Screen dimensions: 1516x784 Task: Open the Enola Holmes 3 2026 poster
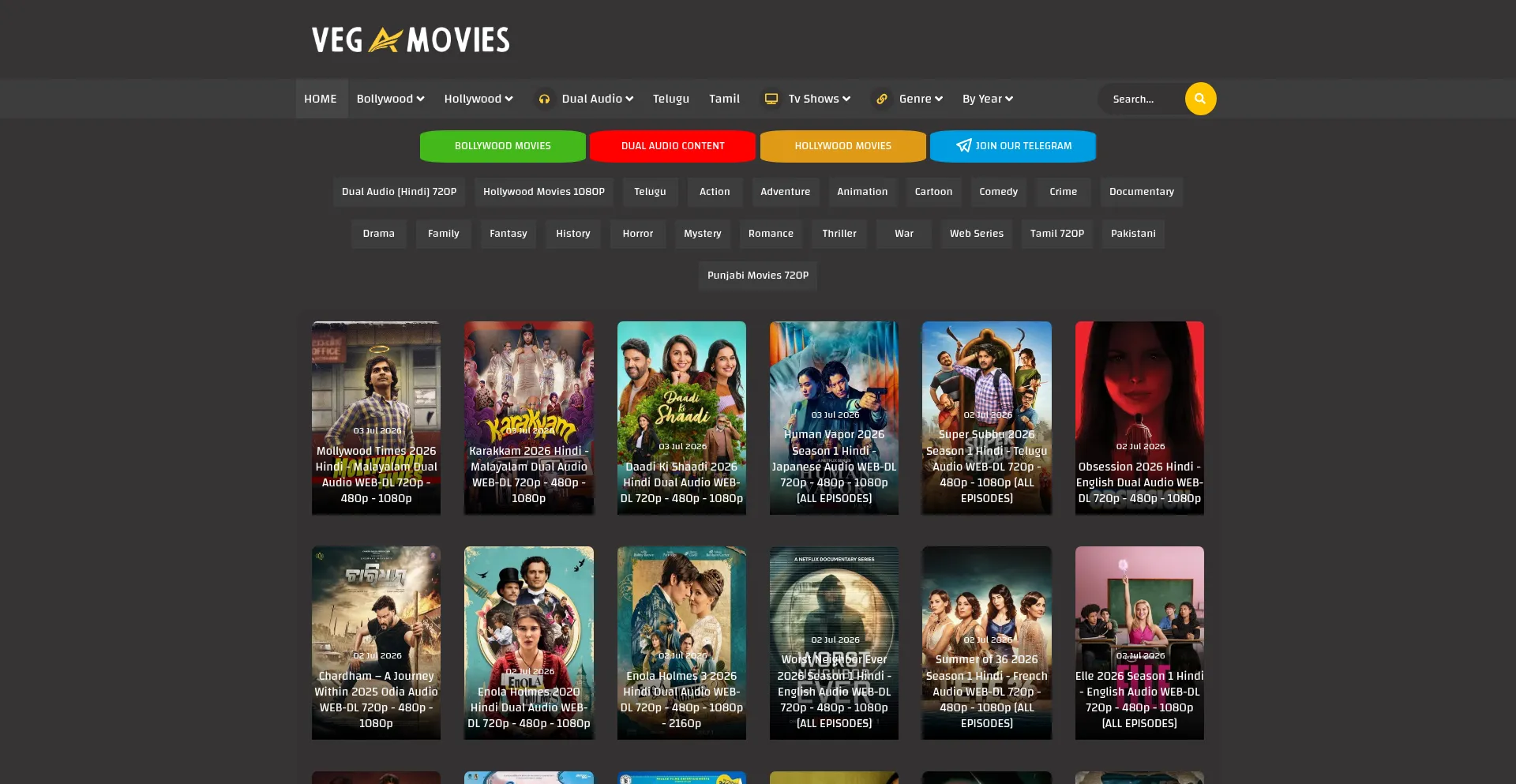pos(681,643)
